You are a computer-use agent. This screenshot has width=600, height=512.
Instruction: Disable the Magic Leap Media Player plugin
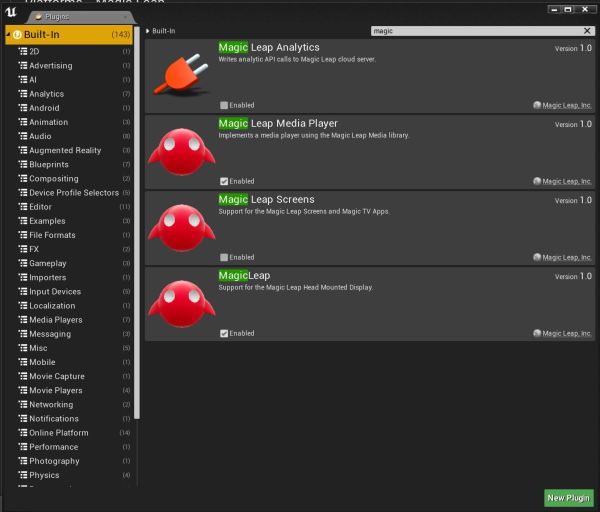coord(224,181)
